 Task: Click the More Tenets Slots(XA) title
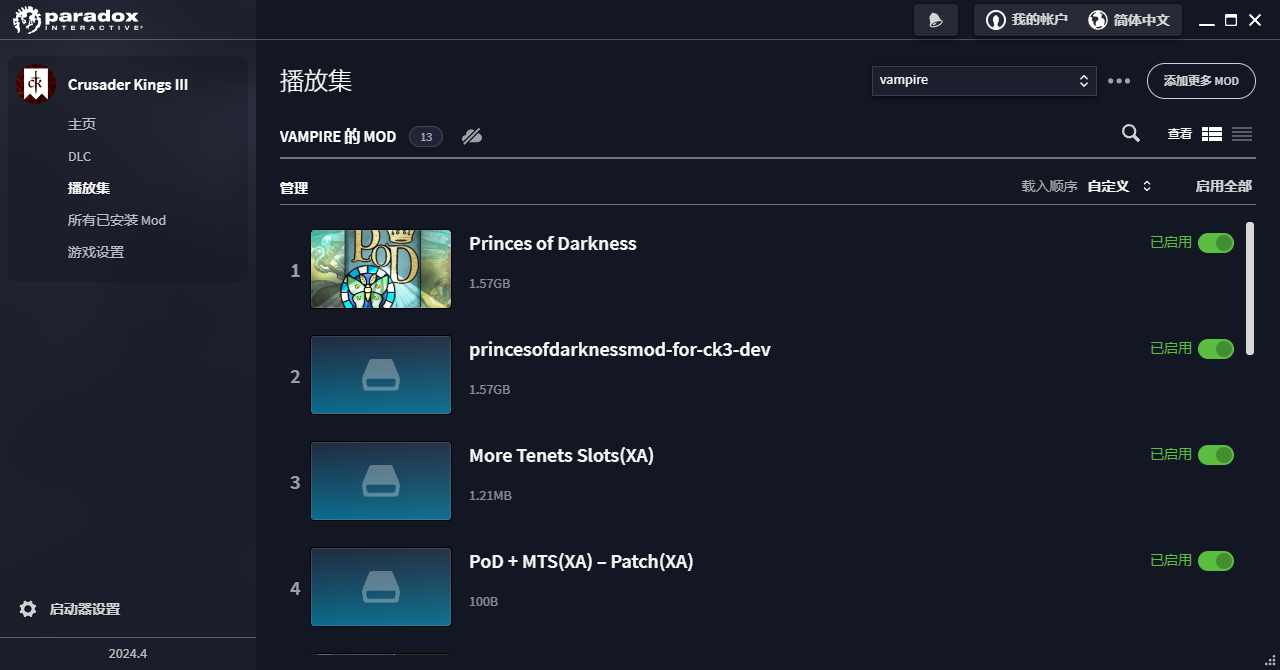(561, 455)
